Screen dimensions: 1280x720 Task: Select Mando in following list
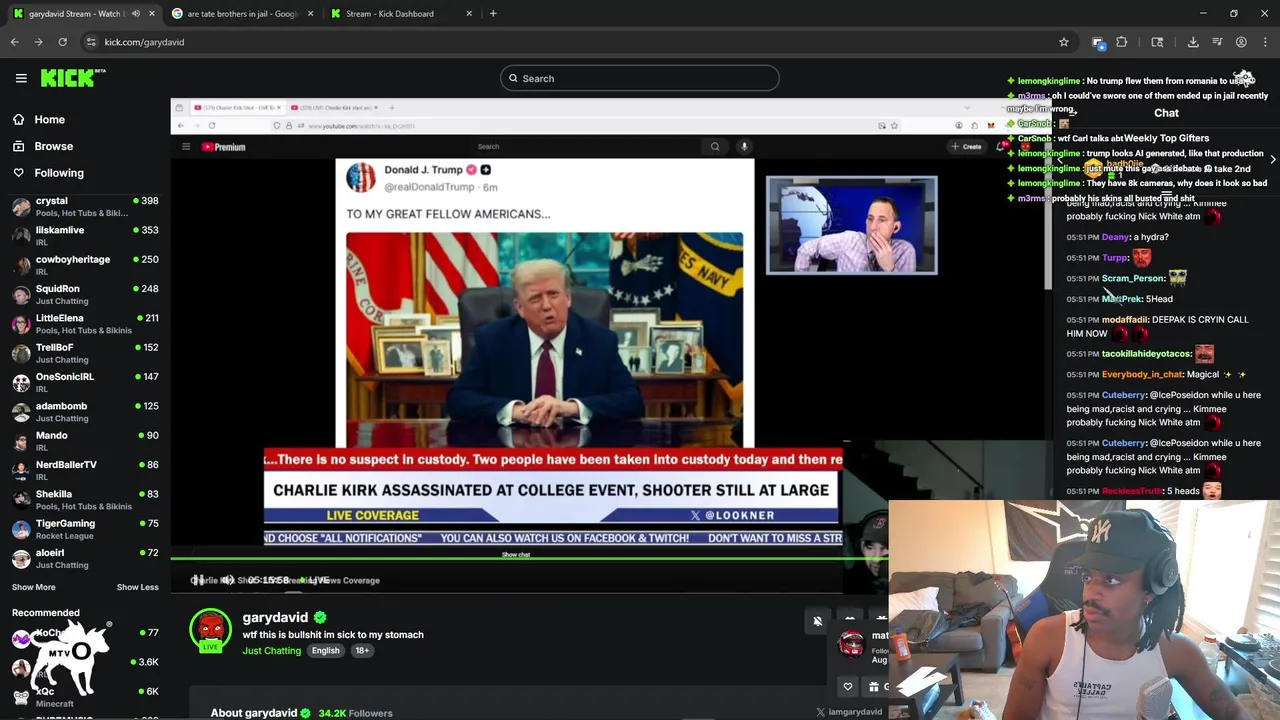pos(85,441)
